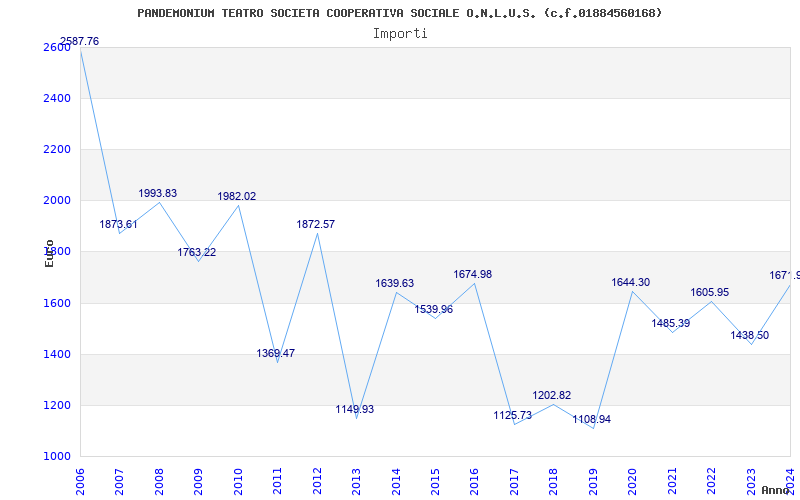Click the 1485.39 data label
Image resolution: width=800 pixels, height=500 pixels.
(671, 323)
